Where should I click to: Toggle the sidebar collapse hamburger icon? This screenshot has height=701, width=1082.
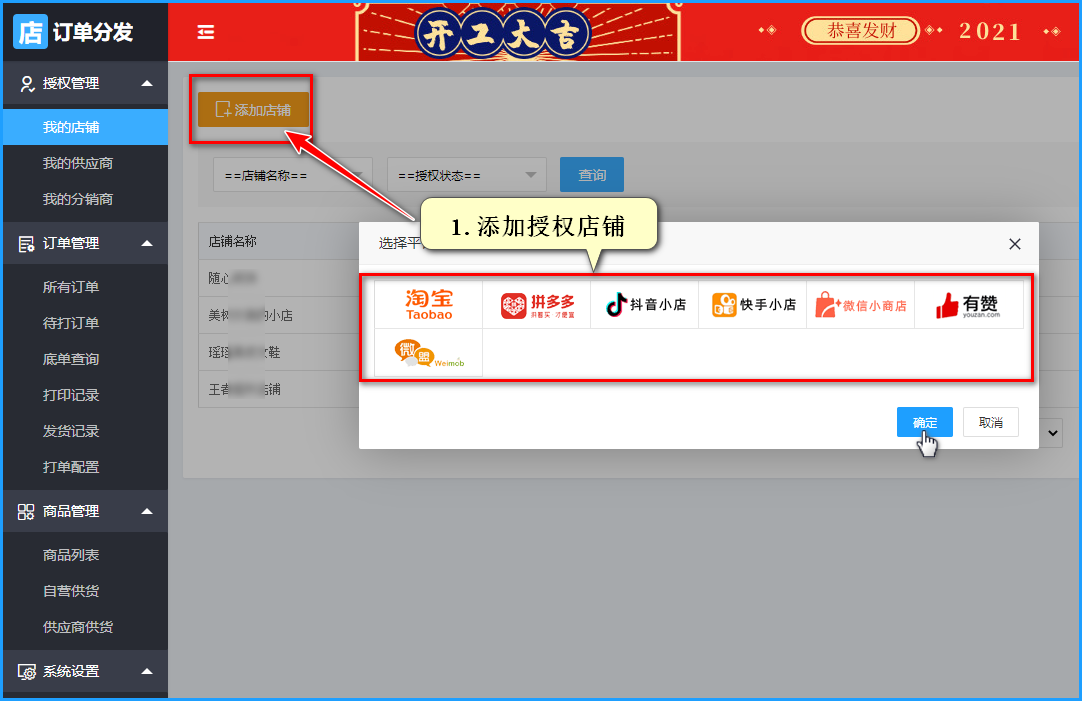206,32
